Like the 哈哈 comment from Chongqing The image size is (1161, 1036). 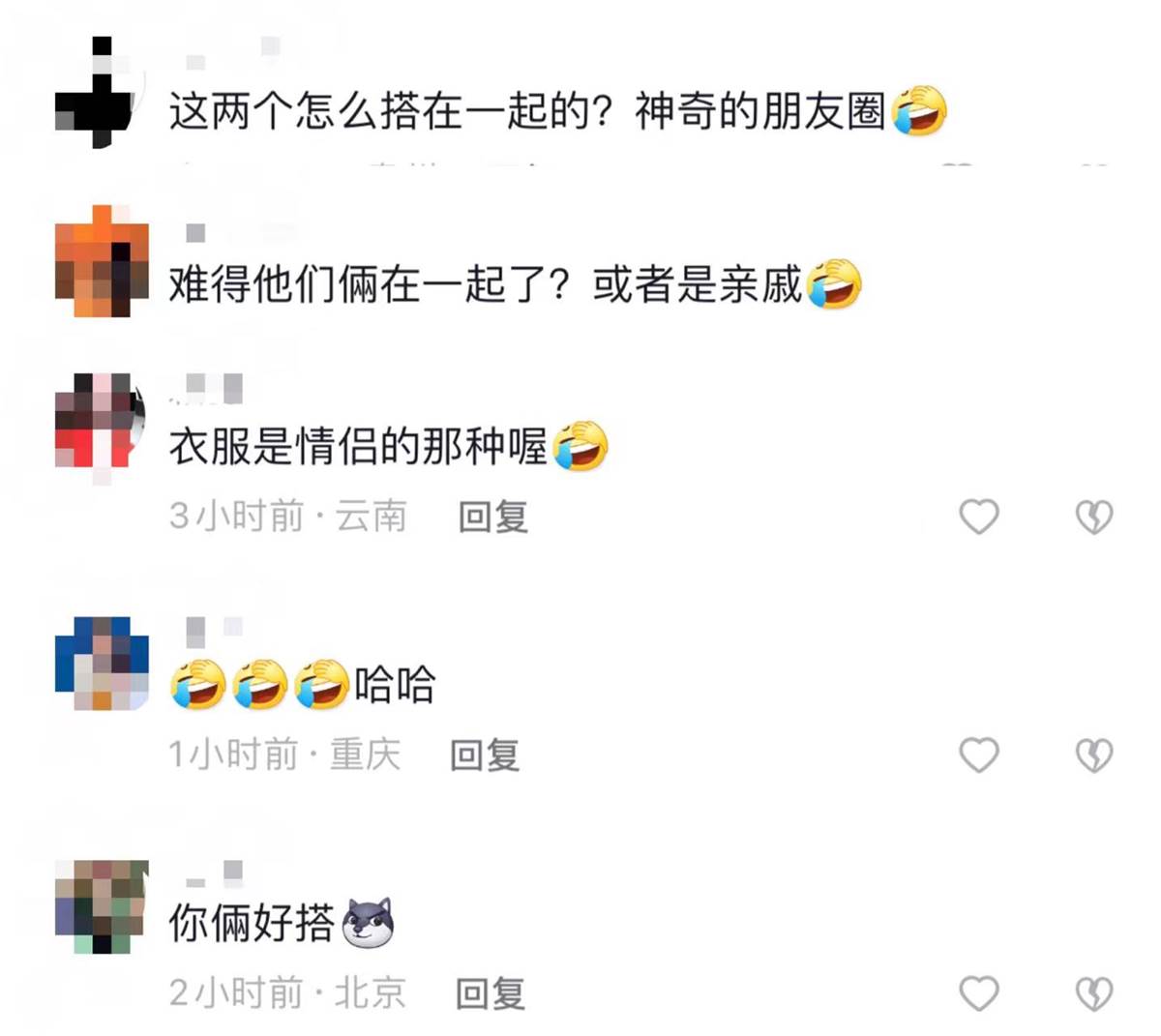pos(978,755)
